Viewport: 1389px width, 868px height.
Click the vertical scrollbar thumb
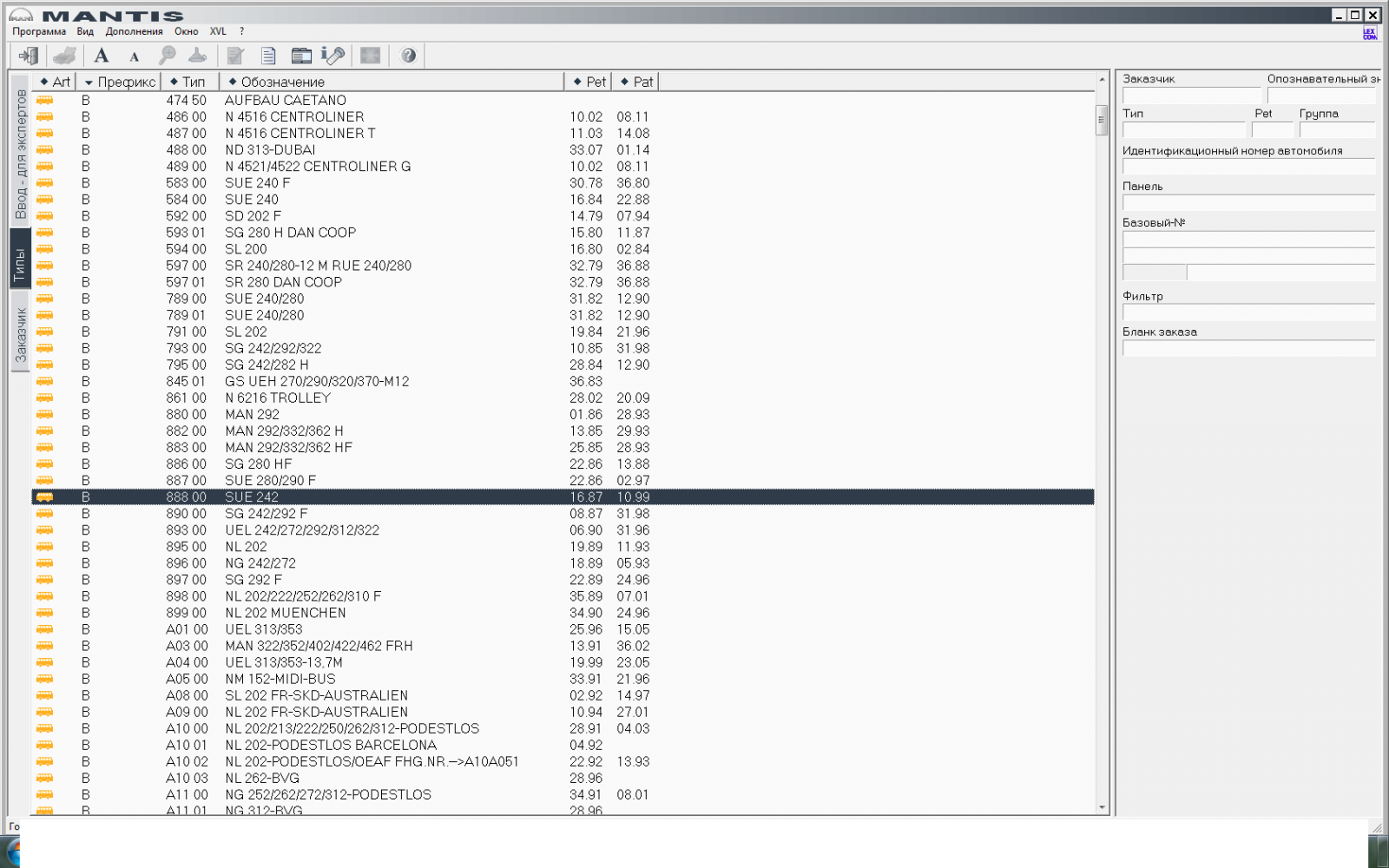(x=1102, y=120)
